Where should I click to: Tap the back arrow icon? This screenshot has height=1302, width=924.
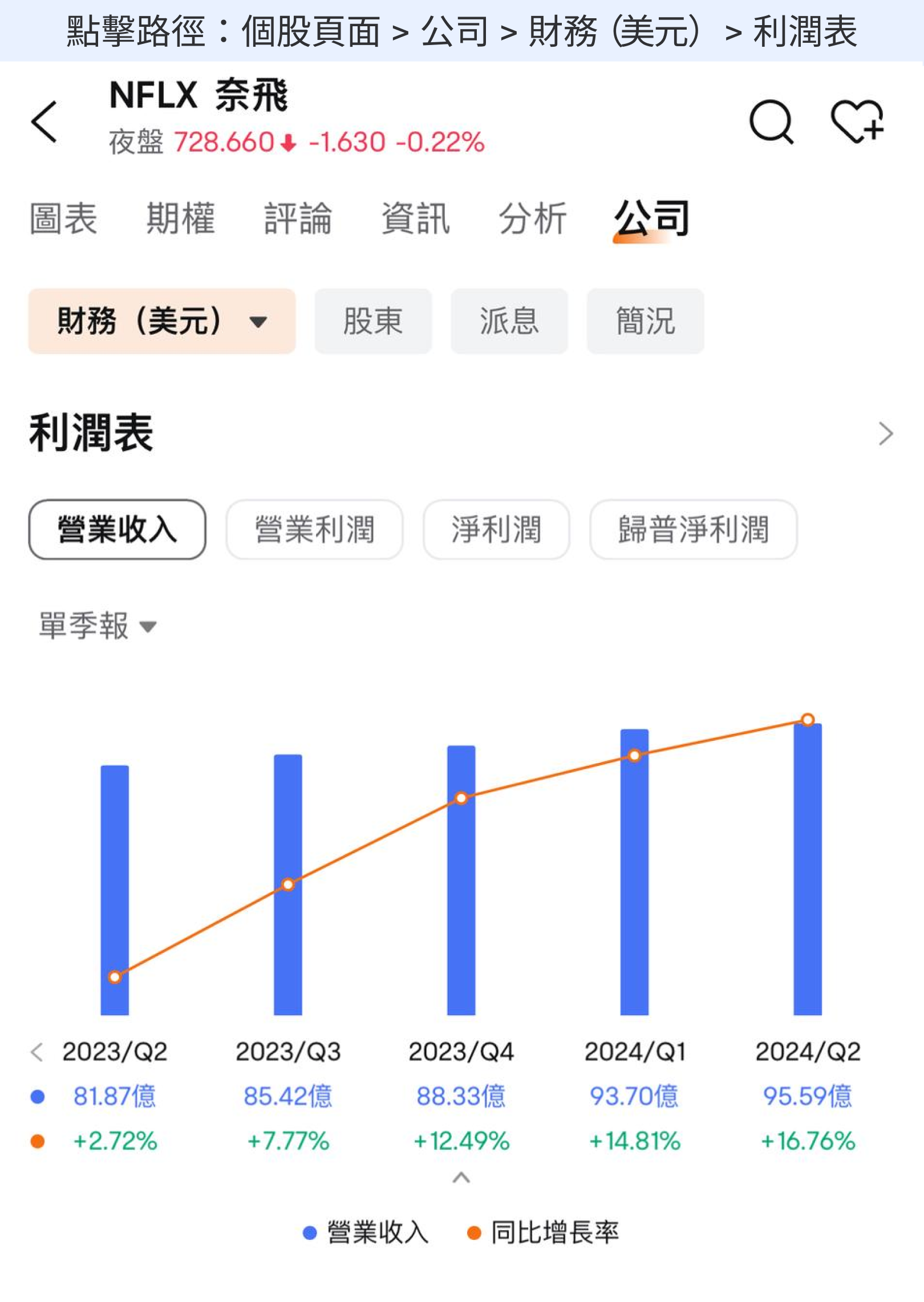(x=44, y=121)
